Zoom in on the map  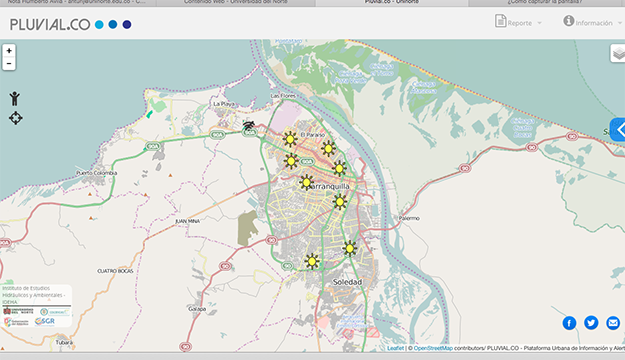(x=9, y=51)
